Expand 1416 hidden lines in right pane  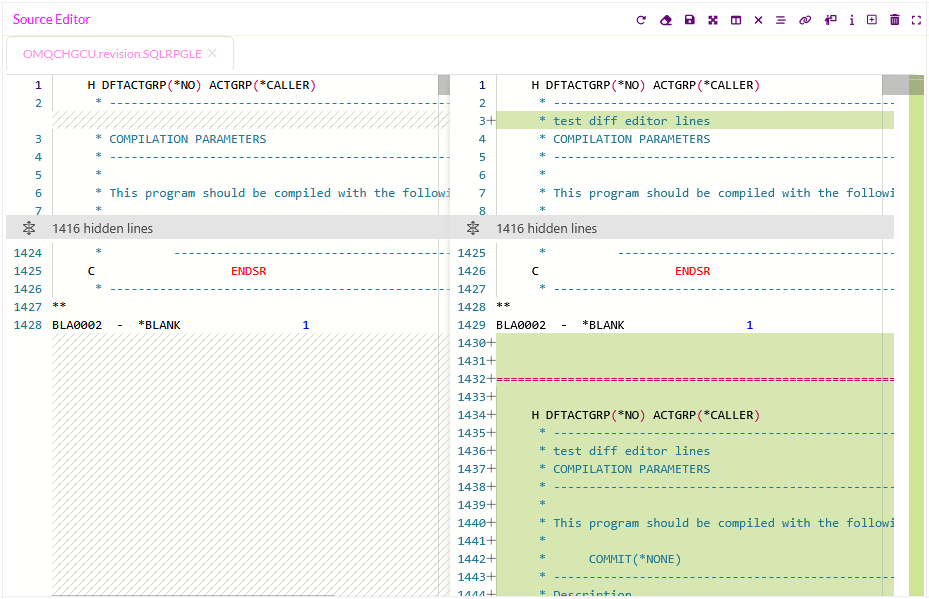pyautogui.click(x=547, y=229)
